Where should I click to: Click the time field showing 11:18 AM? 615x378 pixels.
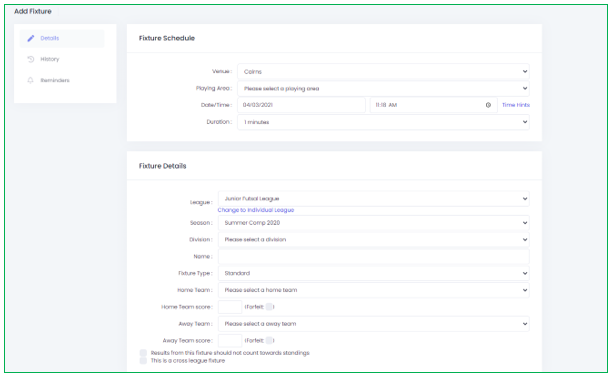pyautogui.click(x=433, y=105)
